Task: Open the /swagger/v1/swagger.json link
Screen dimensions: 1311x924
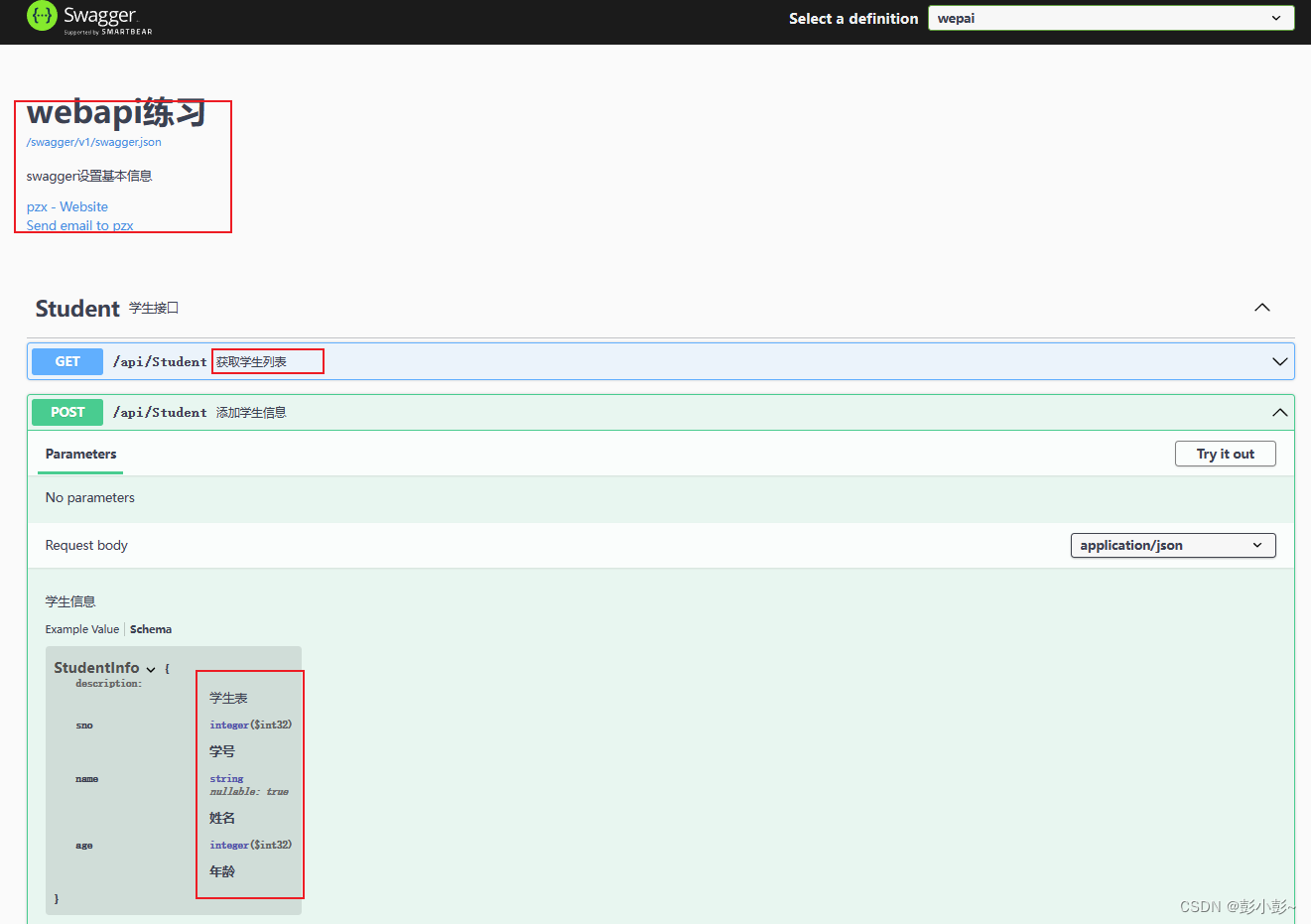Action: click(94, 142)
